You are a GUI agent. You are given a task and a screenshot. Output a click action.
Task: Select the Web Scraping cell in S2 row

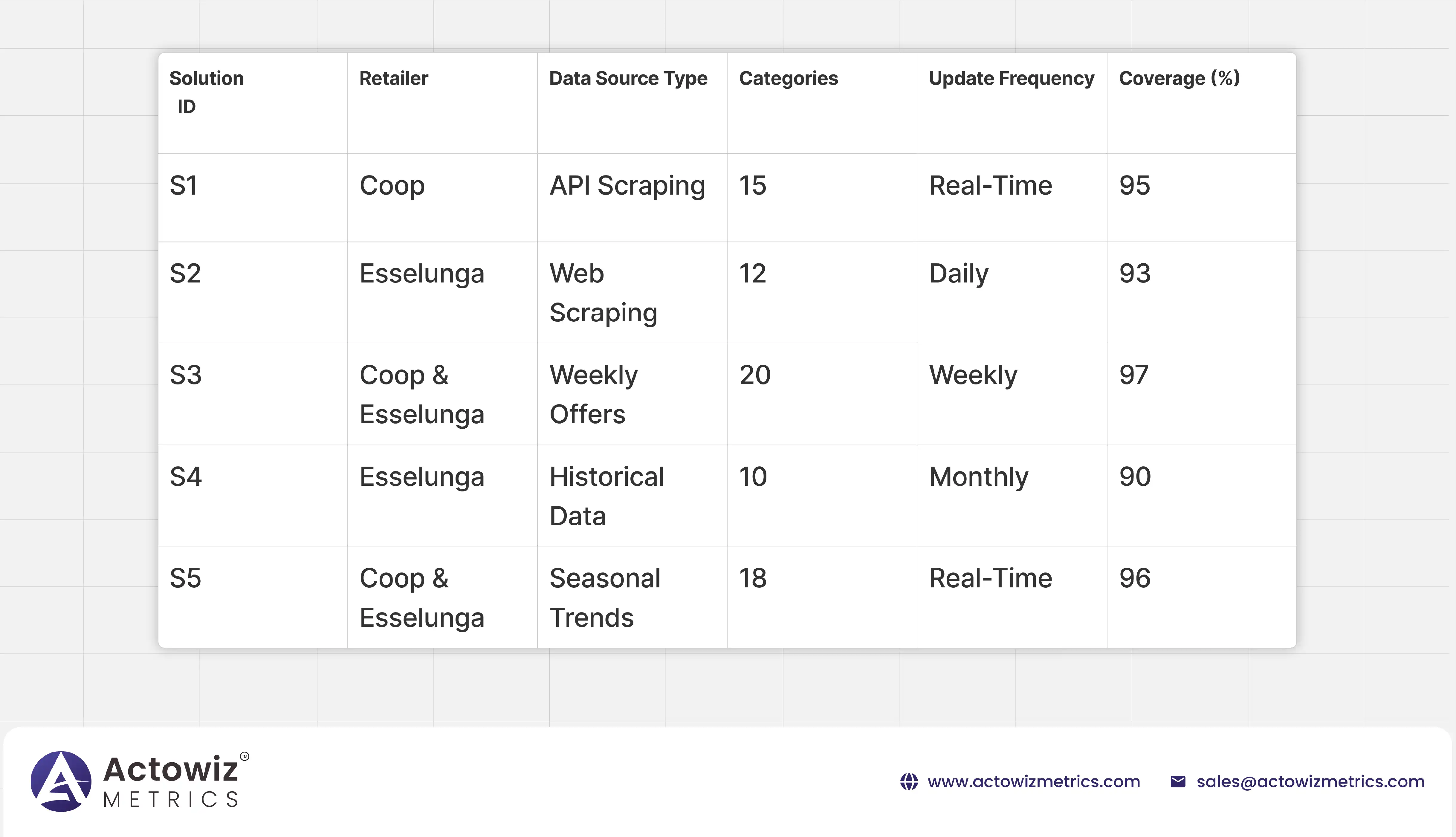click(603, 293)
